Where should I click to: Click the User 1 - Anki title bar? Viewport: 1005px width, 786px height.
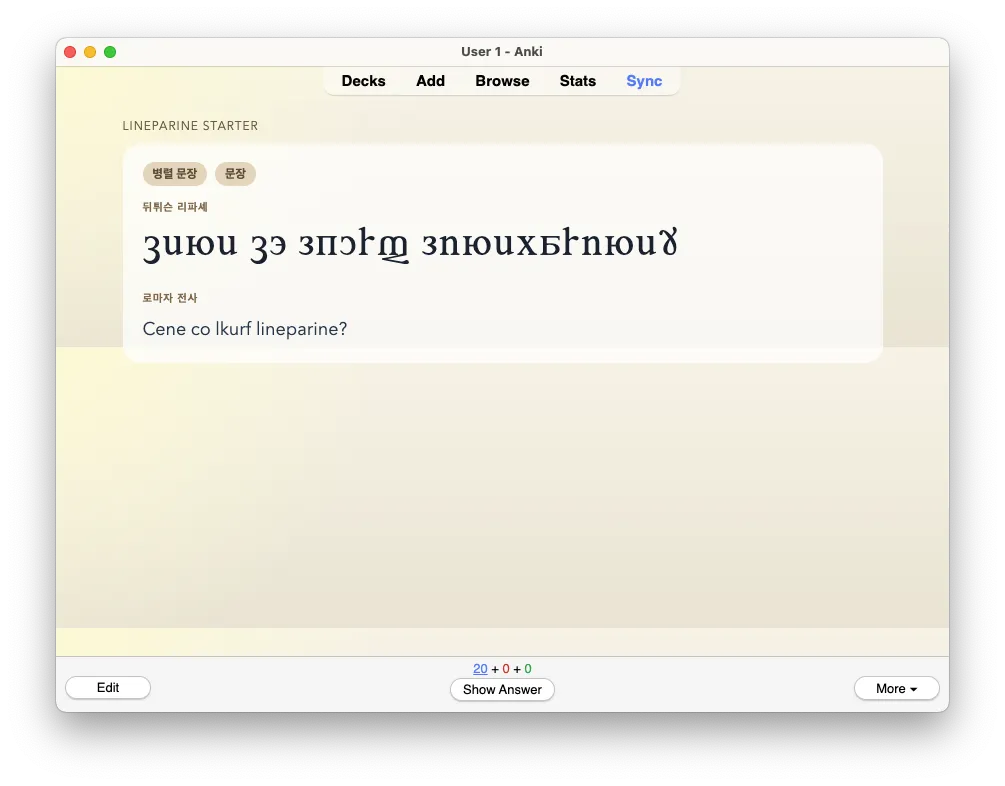click(502, 51)
